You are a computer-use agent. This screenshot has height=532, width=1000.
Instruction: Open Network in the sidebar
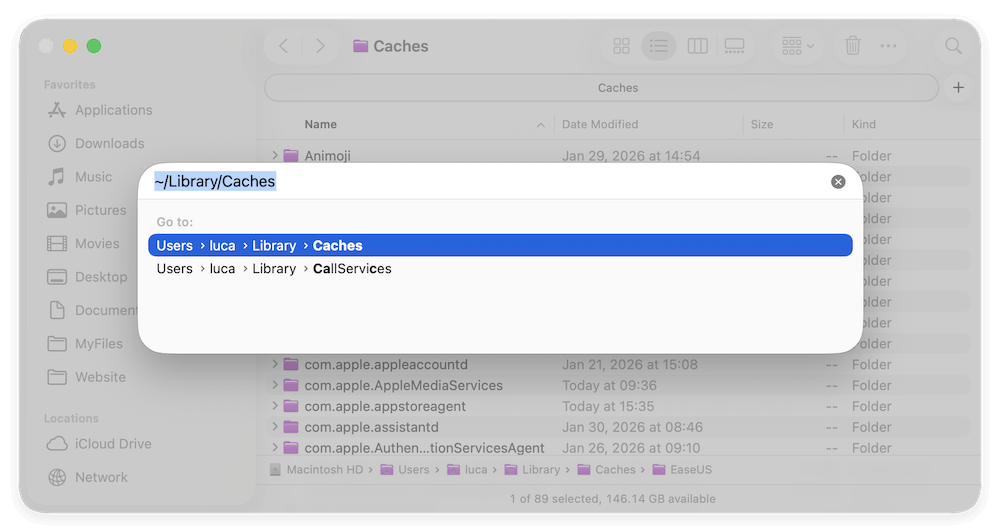[87, 477]
